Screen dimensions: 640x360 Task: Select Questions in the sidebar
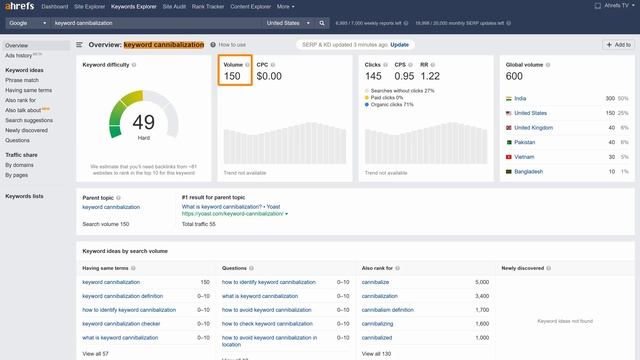point(17,140)
